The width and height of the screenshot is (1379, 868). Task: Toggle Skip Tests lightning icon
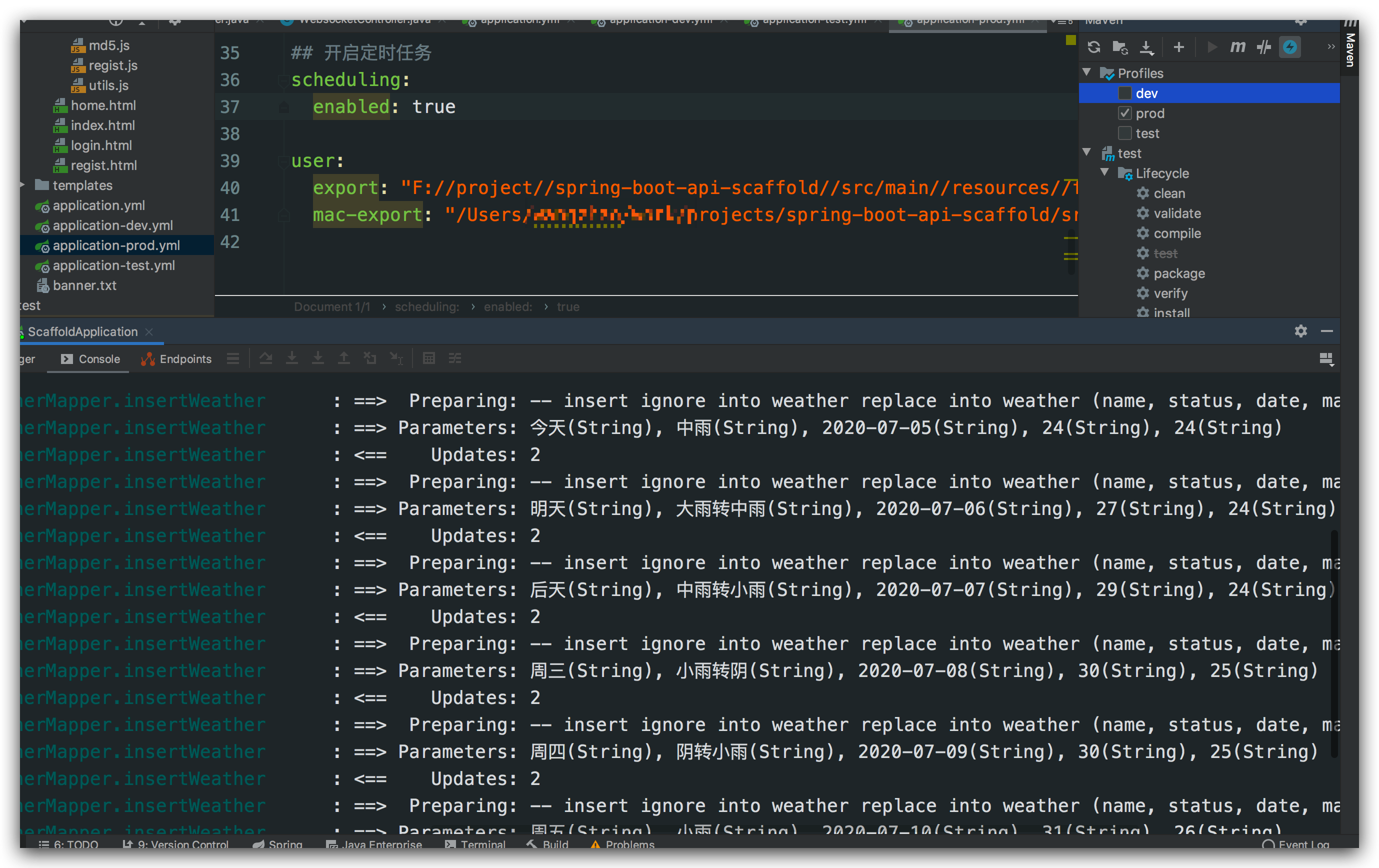[1289, 47]
